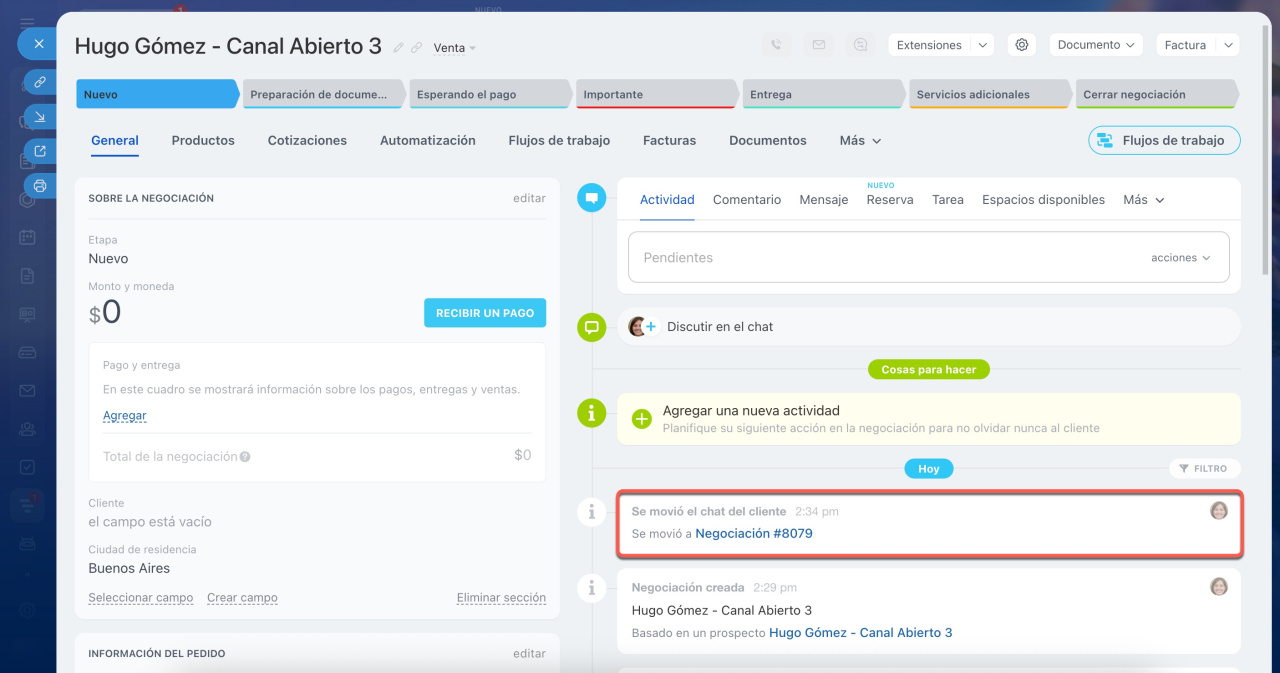
Task: Click the chat bubble icon in the header
Action: (x=860, y=45)
